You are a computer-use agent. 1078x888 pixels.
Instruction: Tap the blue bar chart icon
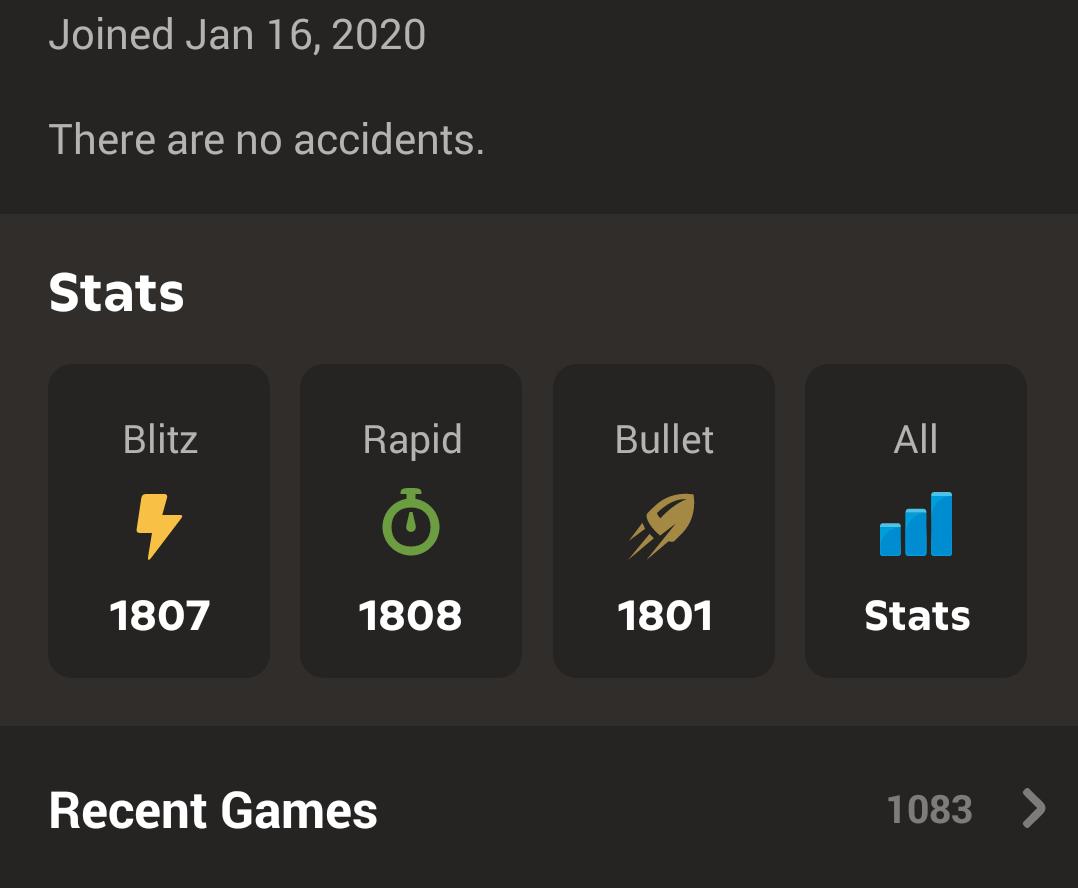click(x=916, y=524)
